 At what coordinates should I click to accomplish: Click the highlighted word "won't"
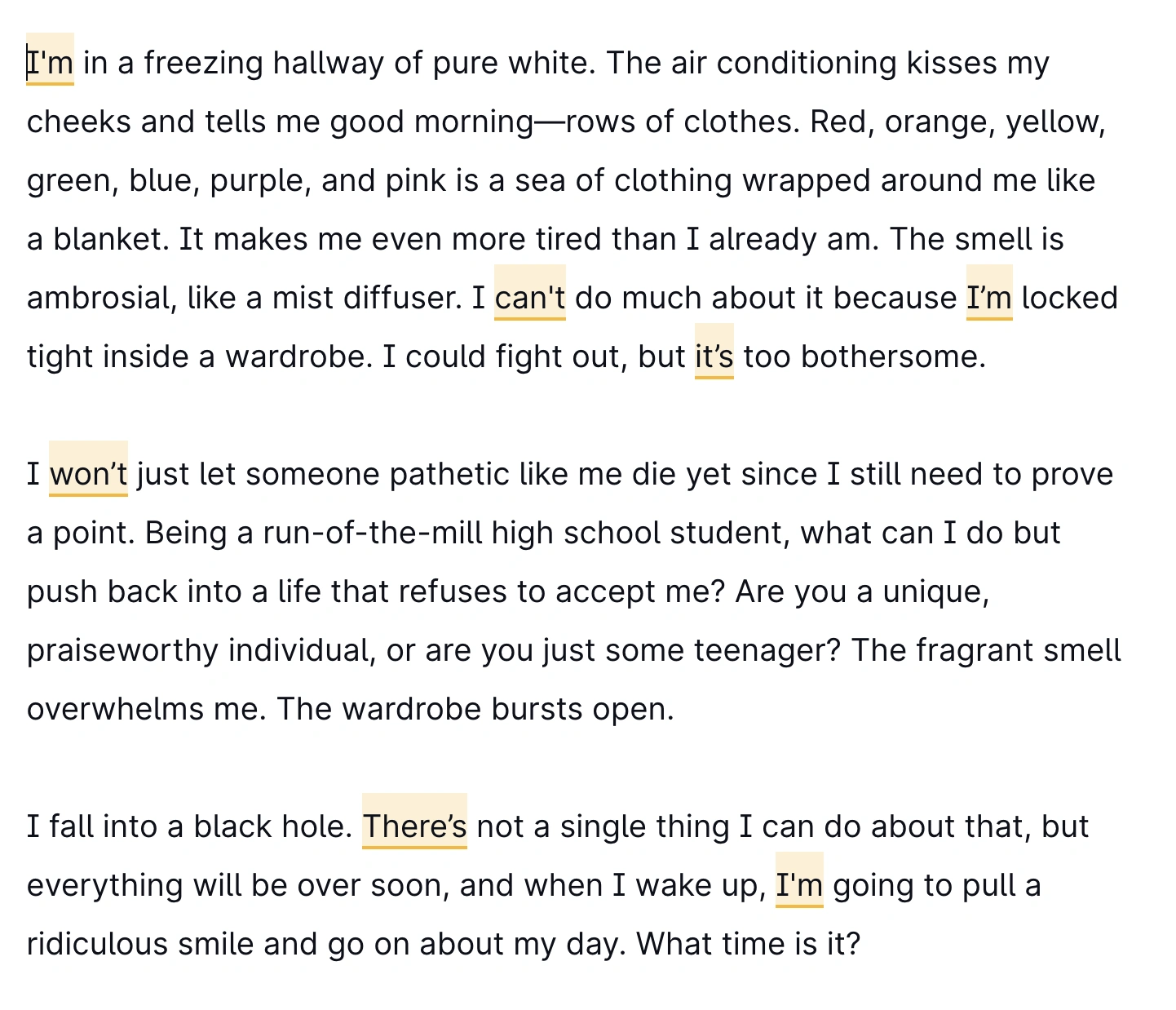[88, 474]
